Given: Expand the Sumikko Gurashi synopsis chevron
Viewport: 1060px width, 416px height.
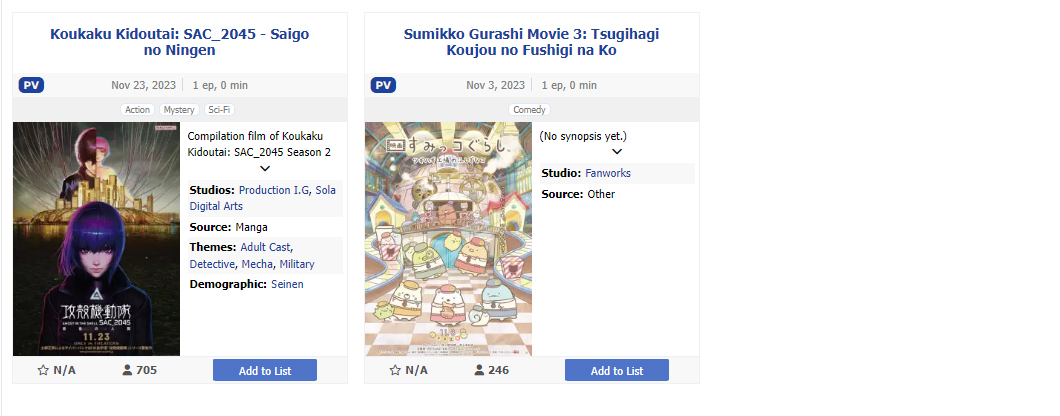Looking at the screenshot, I should [x=617, y=151].
